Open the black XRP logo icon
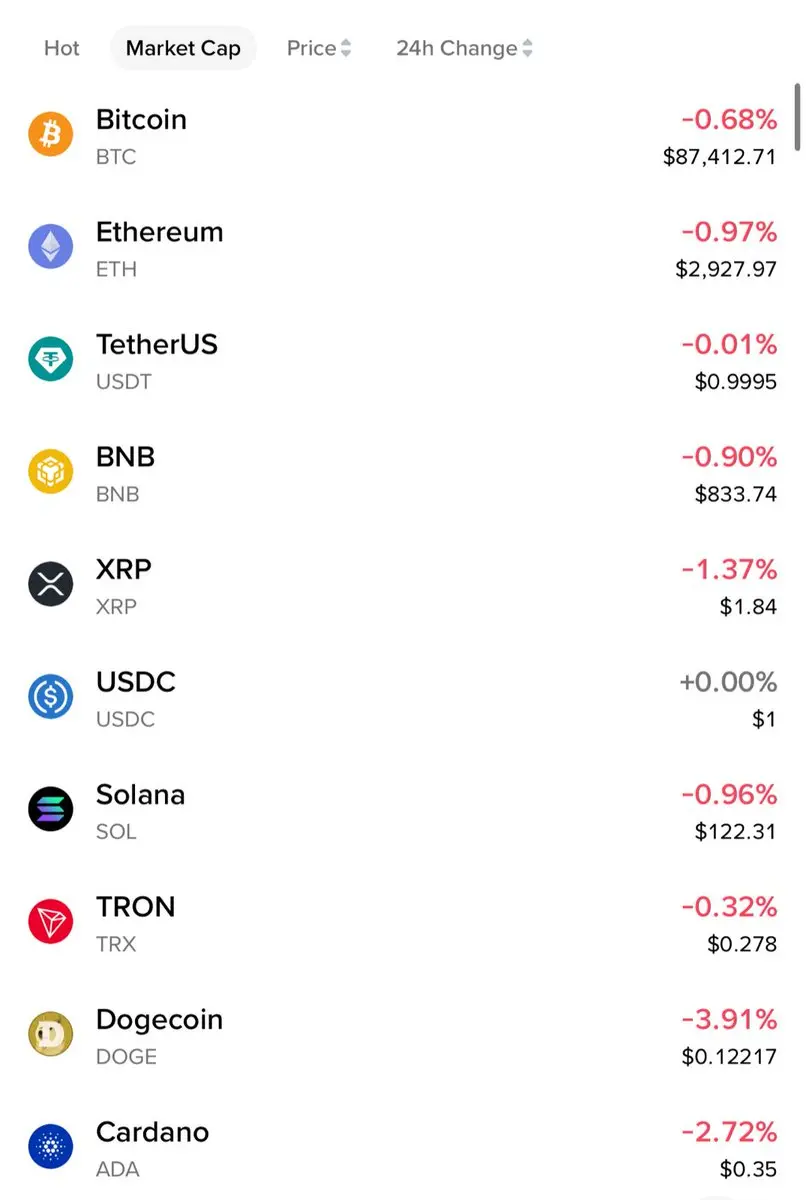The height and width of the screenshot is (1200, 806). (50, 584)
